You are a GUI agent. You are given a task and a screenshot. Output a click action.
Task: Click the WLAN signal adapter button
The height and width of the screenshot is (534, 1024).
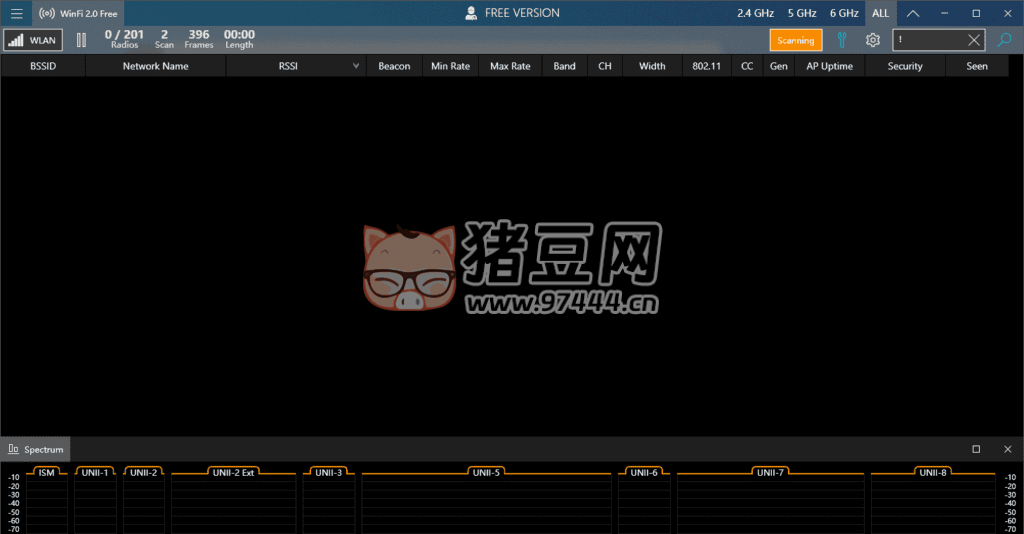tap(32, 40)
